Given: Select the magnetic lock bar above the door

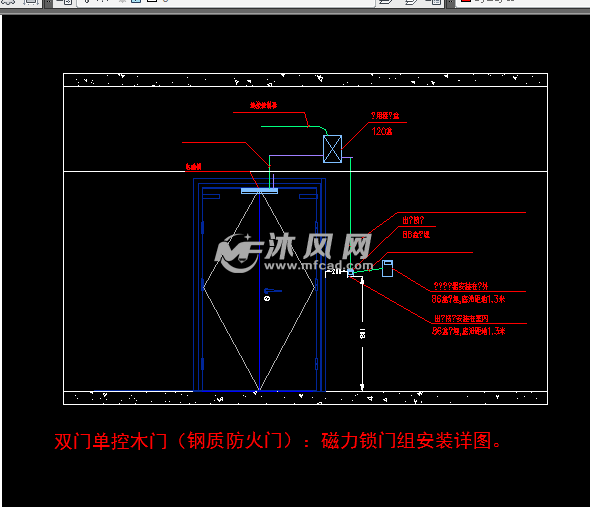Looking at the screenshot, I should (x=259, y=191).
